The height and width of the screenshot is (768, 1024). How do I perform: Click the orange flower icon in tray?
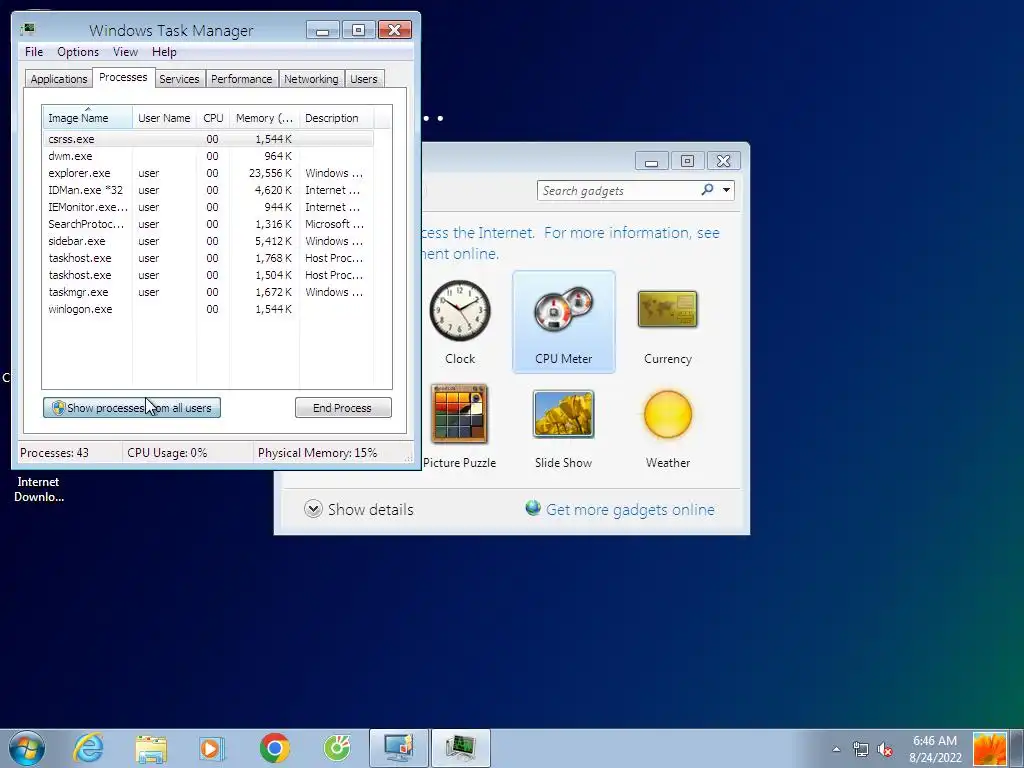[989, 748]
